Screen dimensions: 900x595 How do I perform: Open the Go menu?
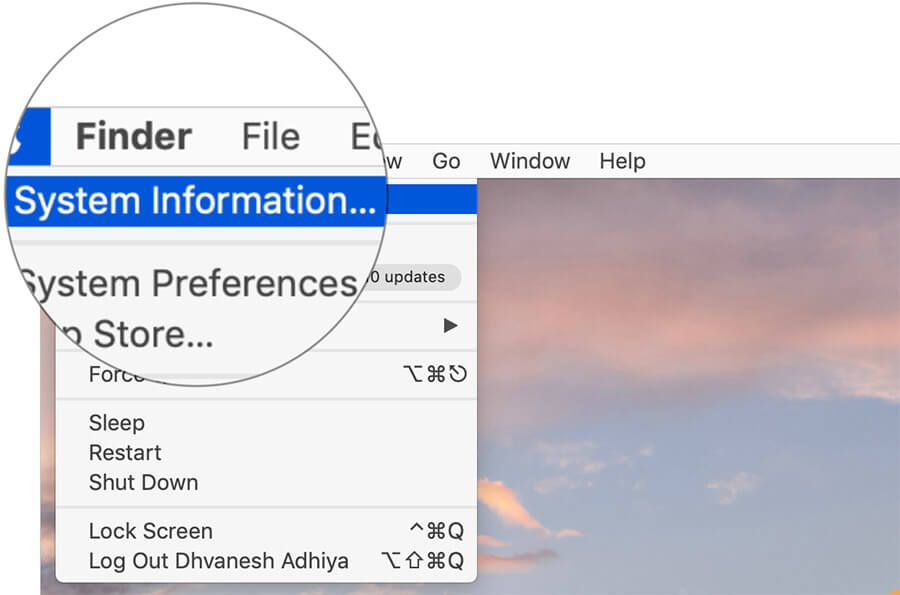pyautogui.click(x=446, y=161)
